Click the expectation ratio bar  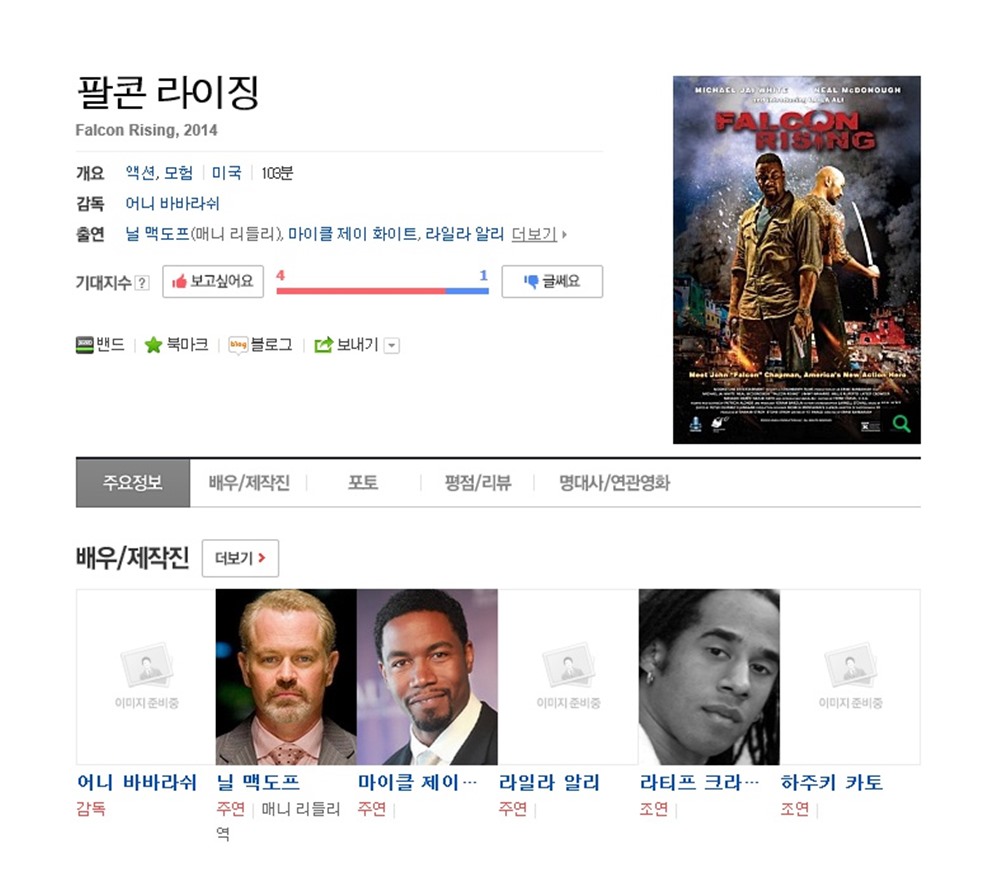coord(382,291)
